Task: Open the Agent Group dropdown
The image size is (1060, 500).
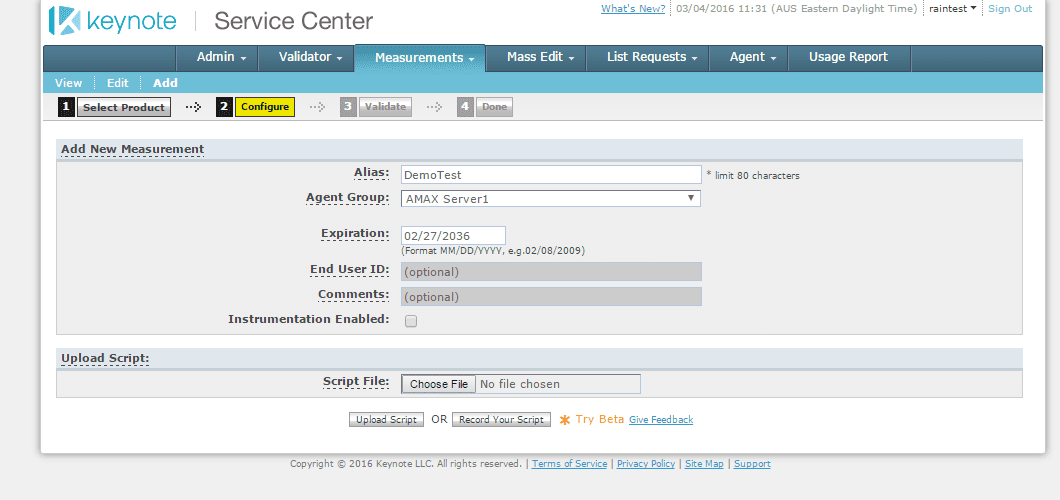Action: 551,199
